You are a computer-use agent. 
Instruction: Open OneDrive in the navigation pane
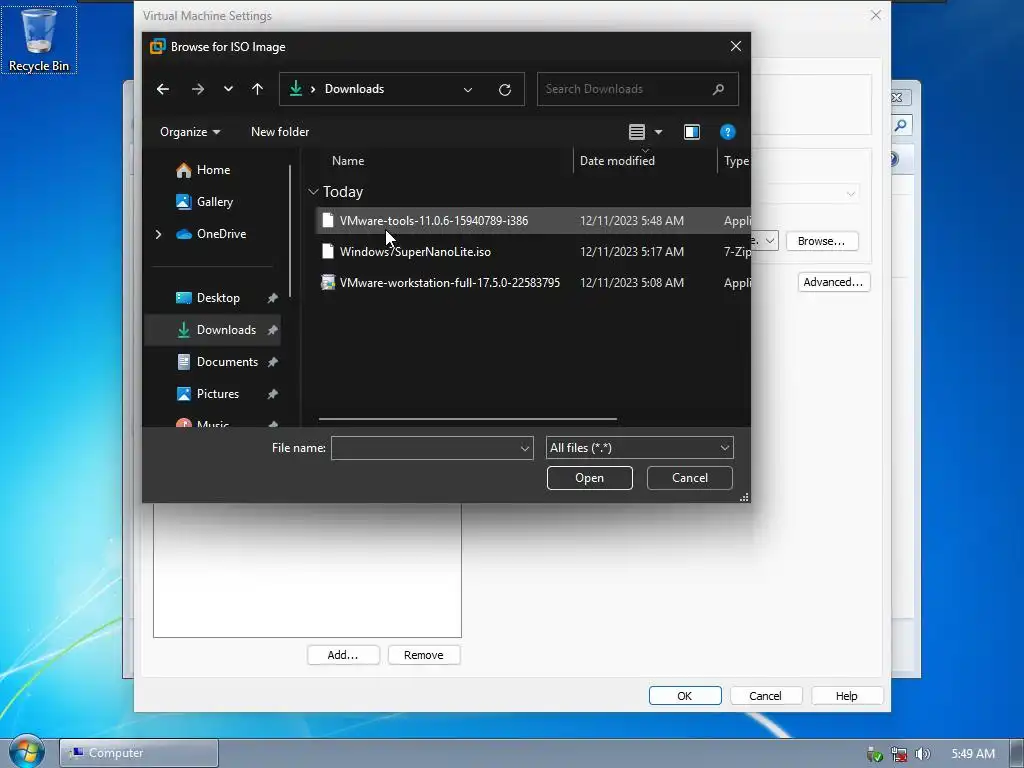point(221,234)
